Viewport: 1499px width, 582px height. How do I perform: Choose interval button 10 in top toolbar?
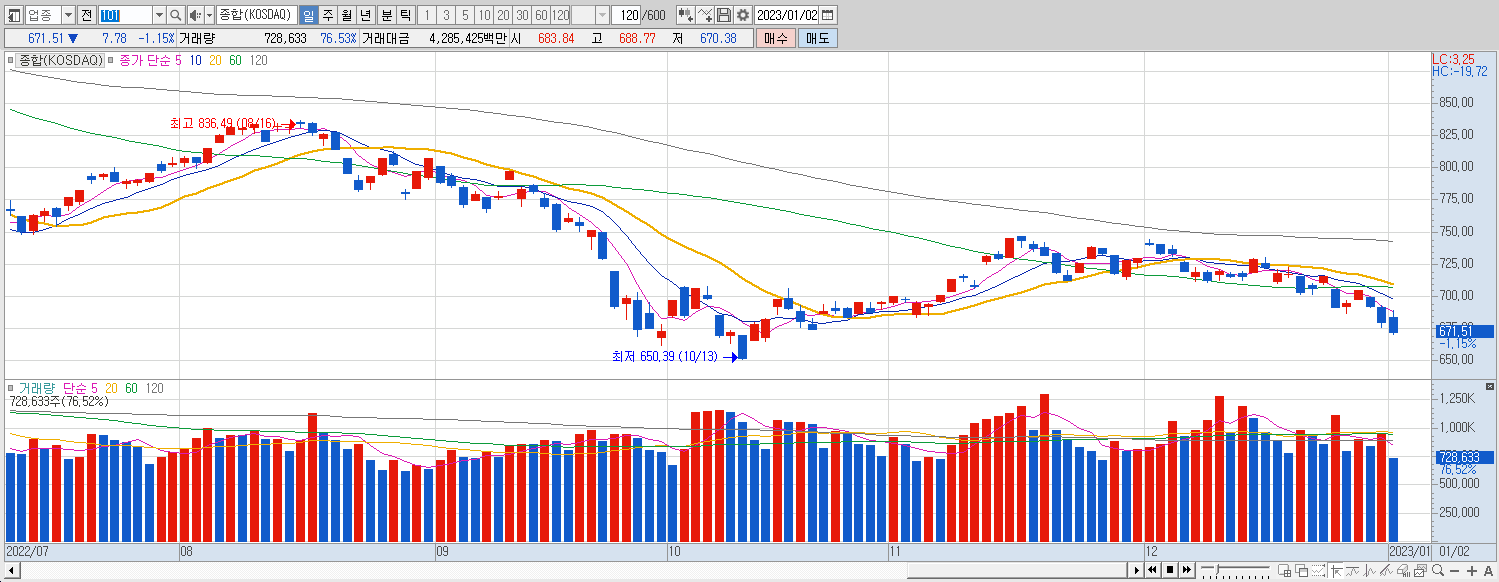(484, 15)
